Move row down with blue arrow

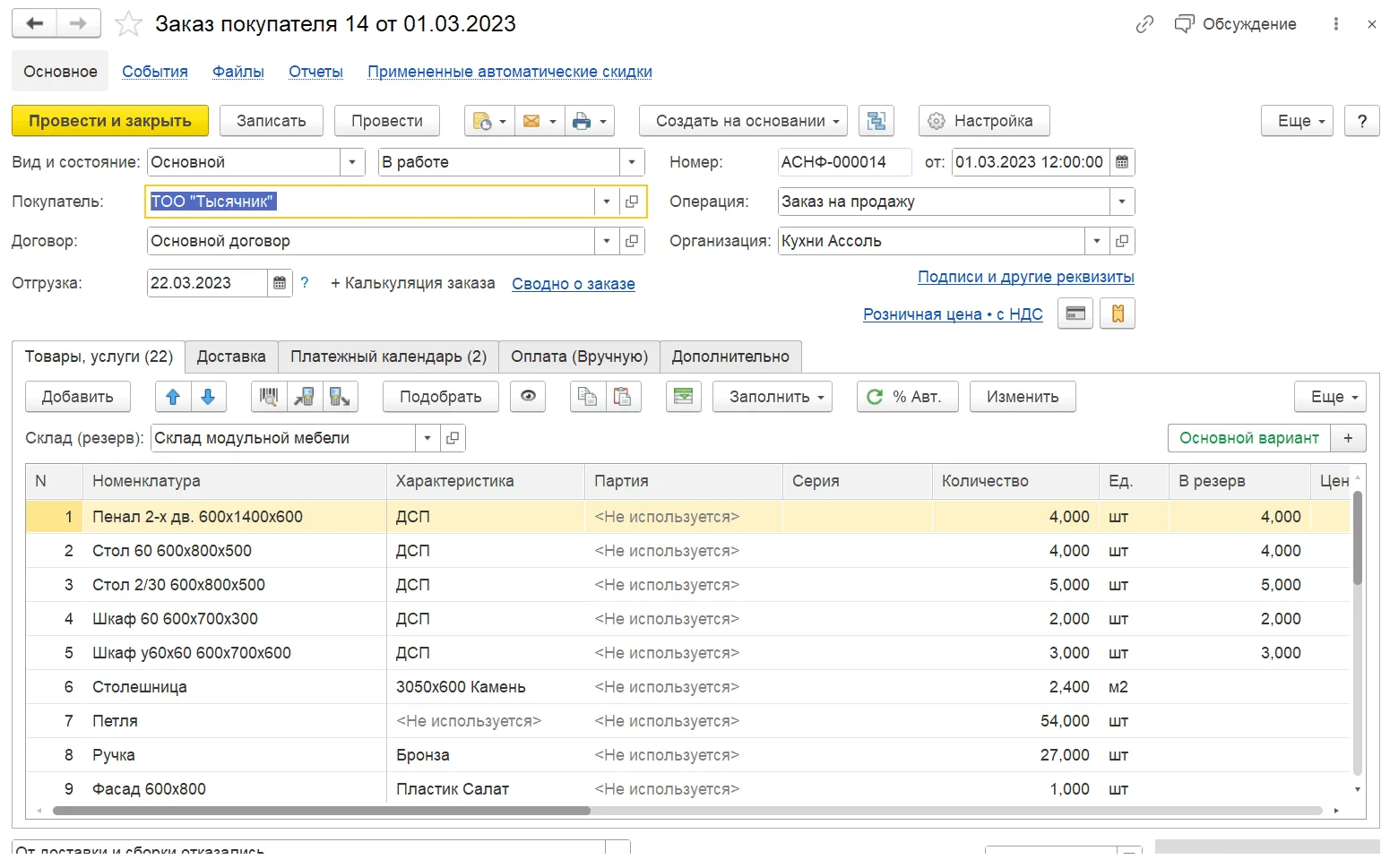click(208, 397)
